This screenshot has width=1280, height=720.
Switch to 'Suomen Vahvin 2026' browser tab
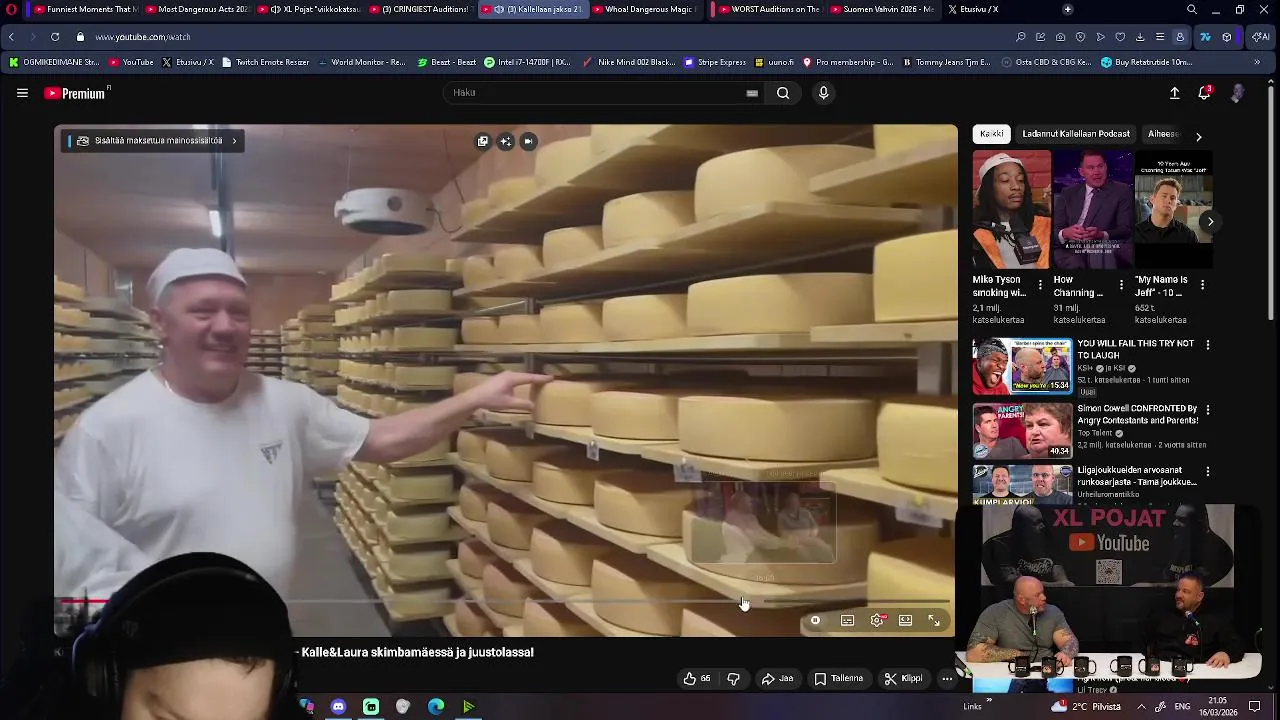(883, 9)
